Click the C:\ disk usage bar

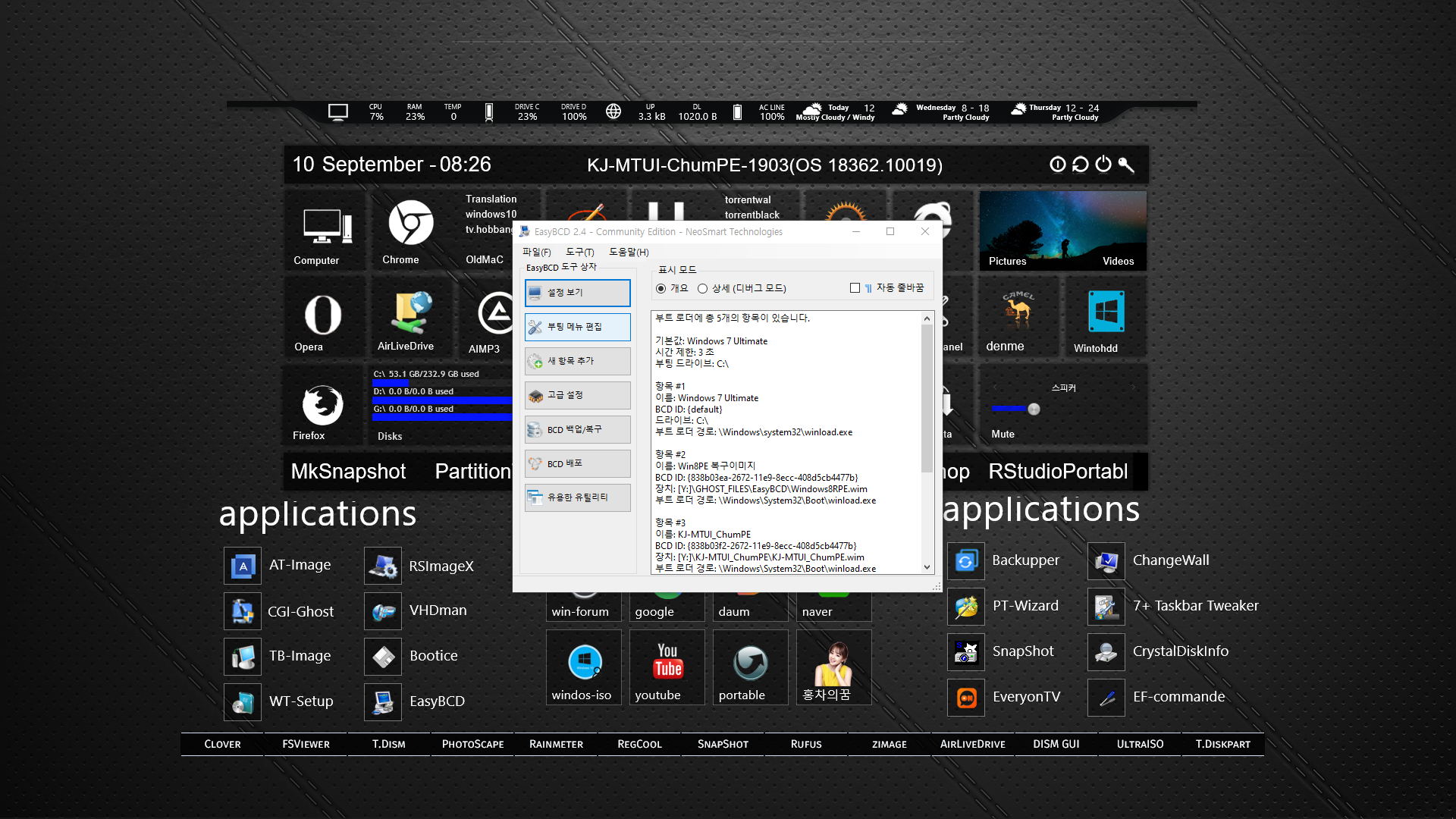442,383
